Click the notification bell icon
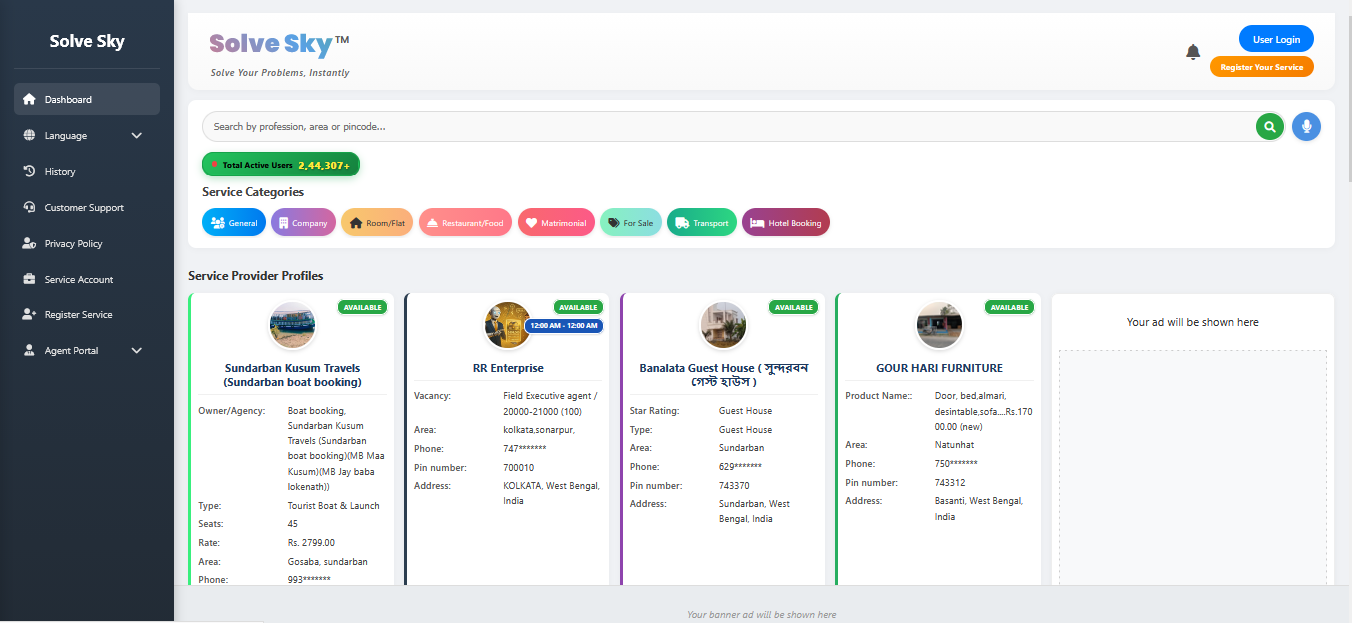Screen dimensions: 1352x623 [x=1193, y=52]
